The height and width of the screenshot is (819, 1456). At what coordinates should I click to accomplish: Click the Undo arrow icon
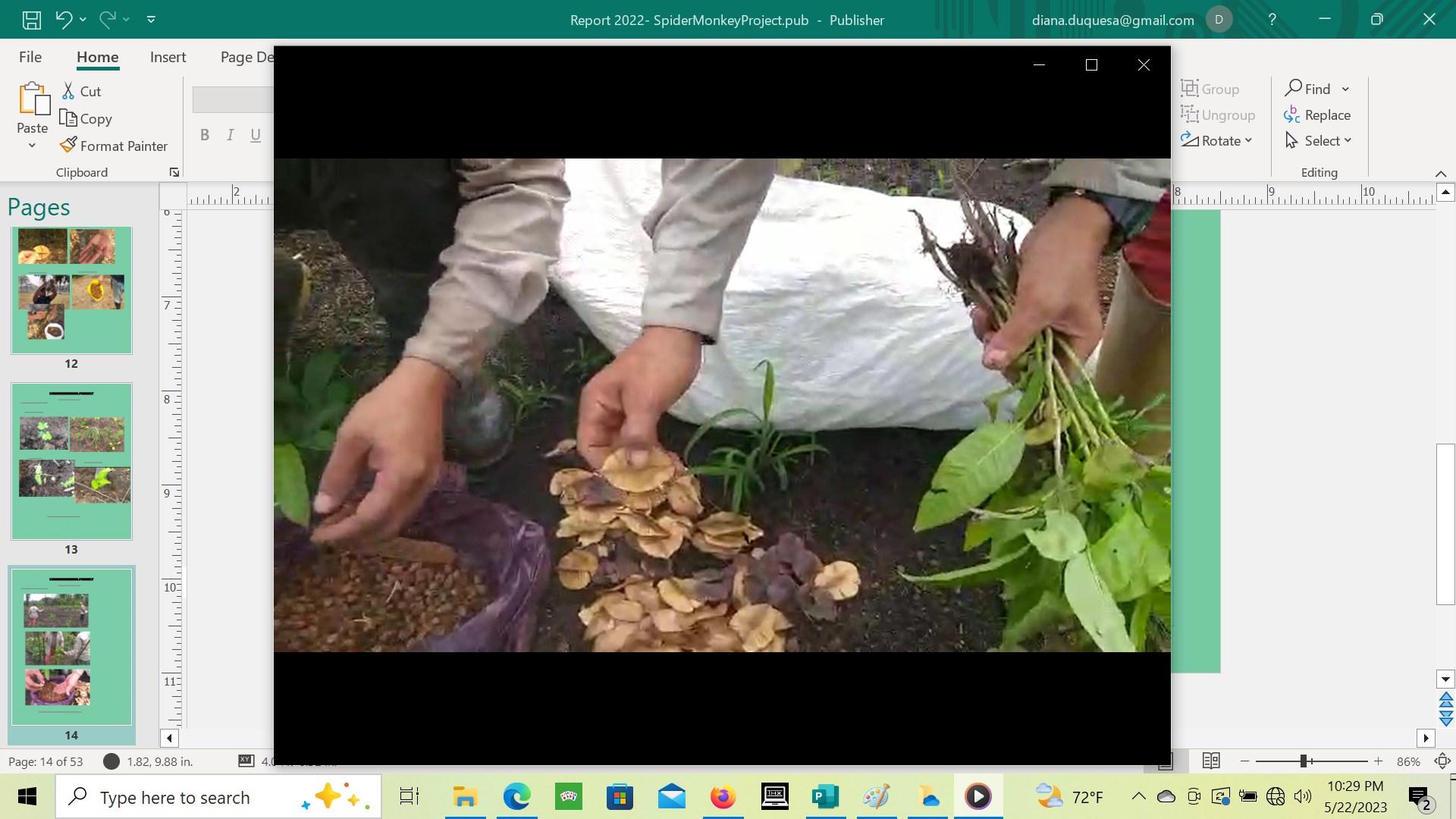pos(64,20)
